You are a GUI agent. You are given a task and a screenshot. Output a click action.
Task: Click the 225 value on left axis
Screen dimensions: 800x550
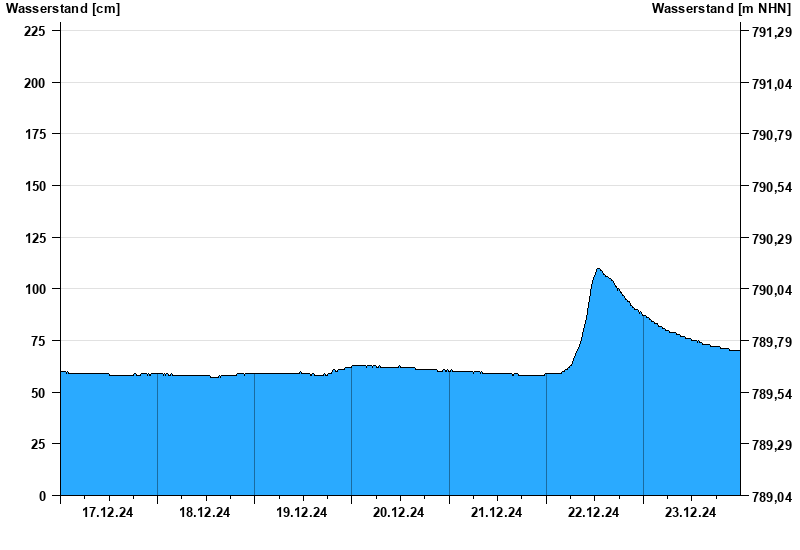click(35, 31)
